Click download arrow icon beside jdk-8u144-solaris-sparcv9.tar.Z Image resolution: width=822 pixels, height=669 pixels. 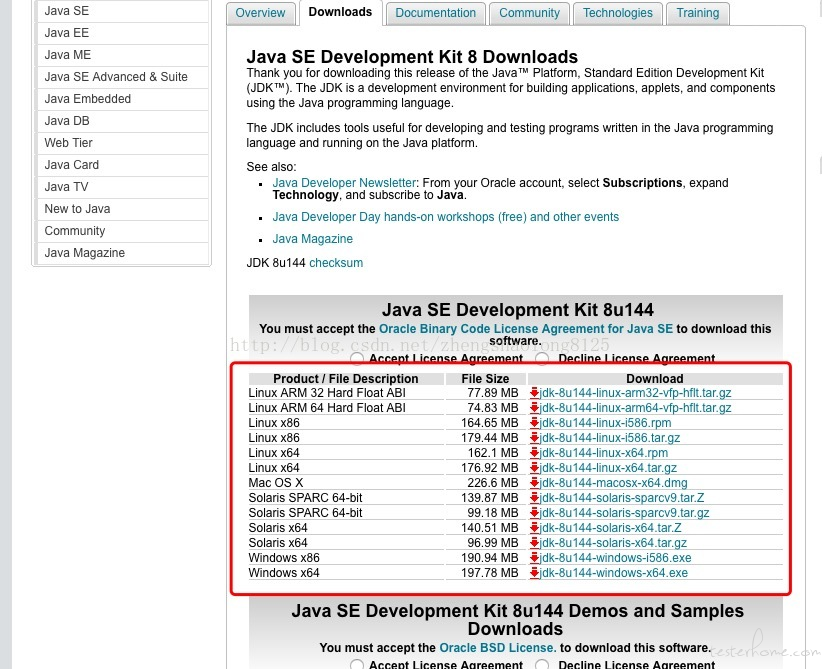[x=534, y=498]
